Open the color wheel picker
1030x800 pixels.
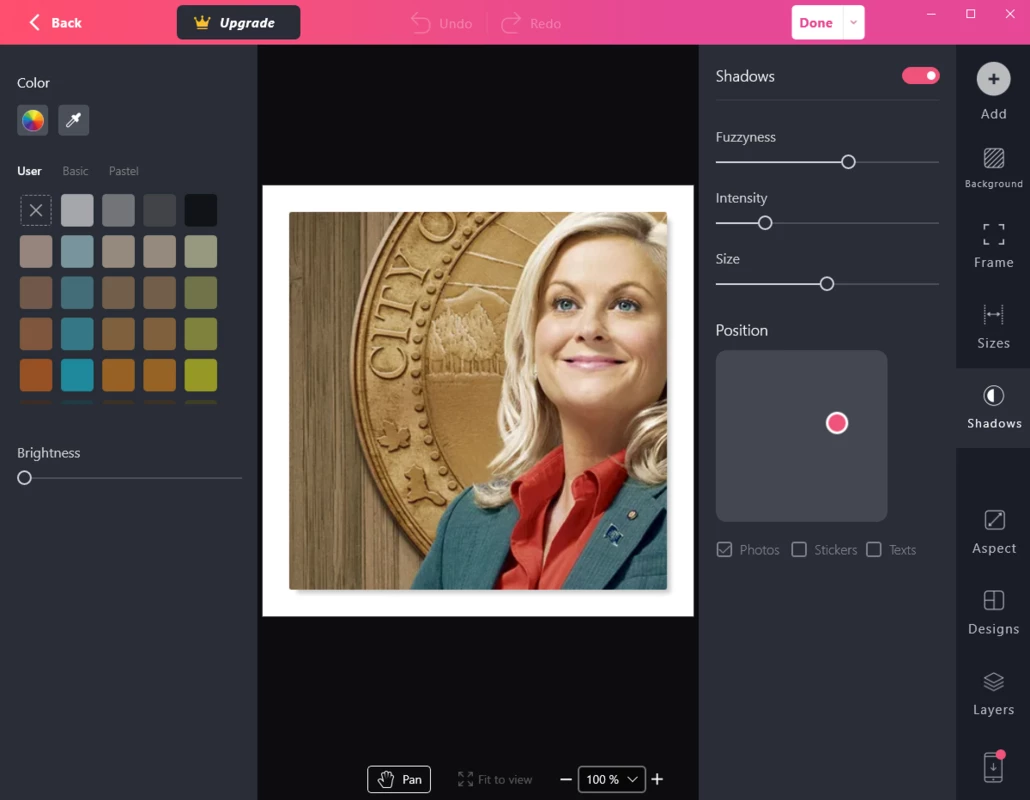point(33,120)
